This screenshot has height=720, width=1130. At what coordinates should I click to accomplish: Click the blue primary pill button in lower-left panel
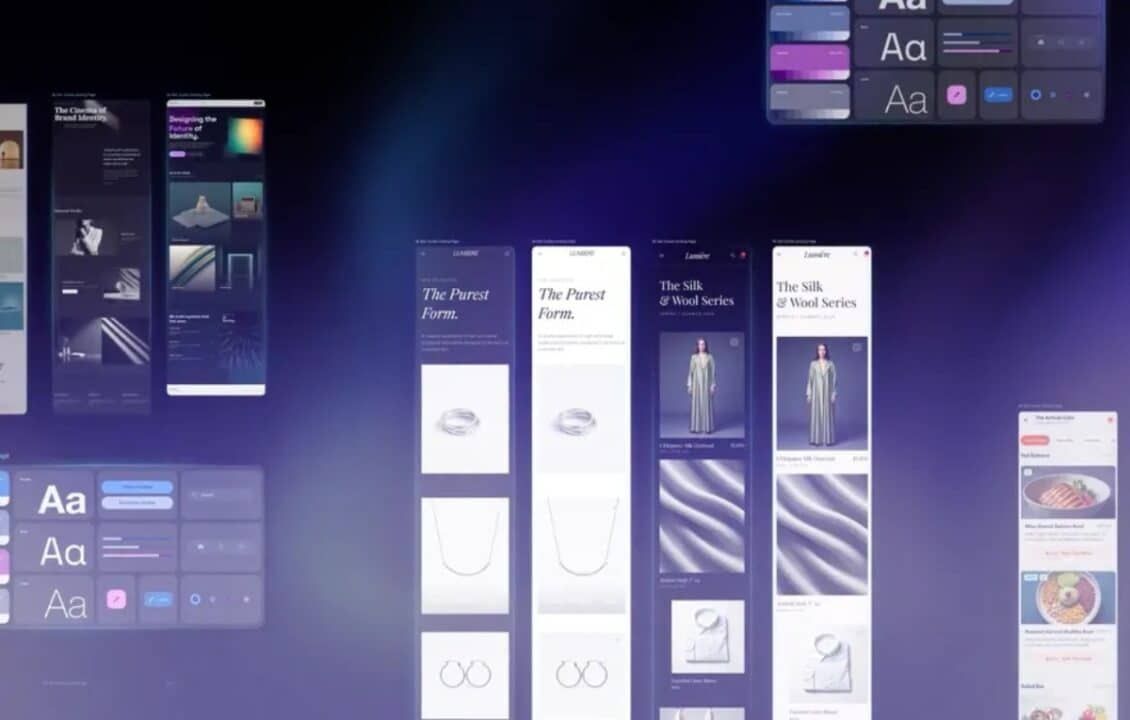click(x=136, y=487)
